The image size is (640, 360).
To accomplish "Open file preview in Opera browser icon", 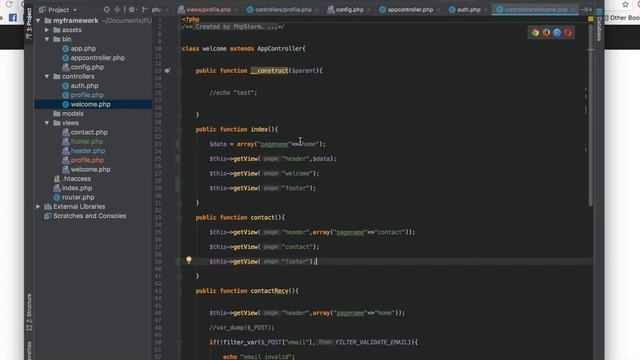I will pos(568,33).
